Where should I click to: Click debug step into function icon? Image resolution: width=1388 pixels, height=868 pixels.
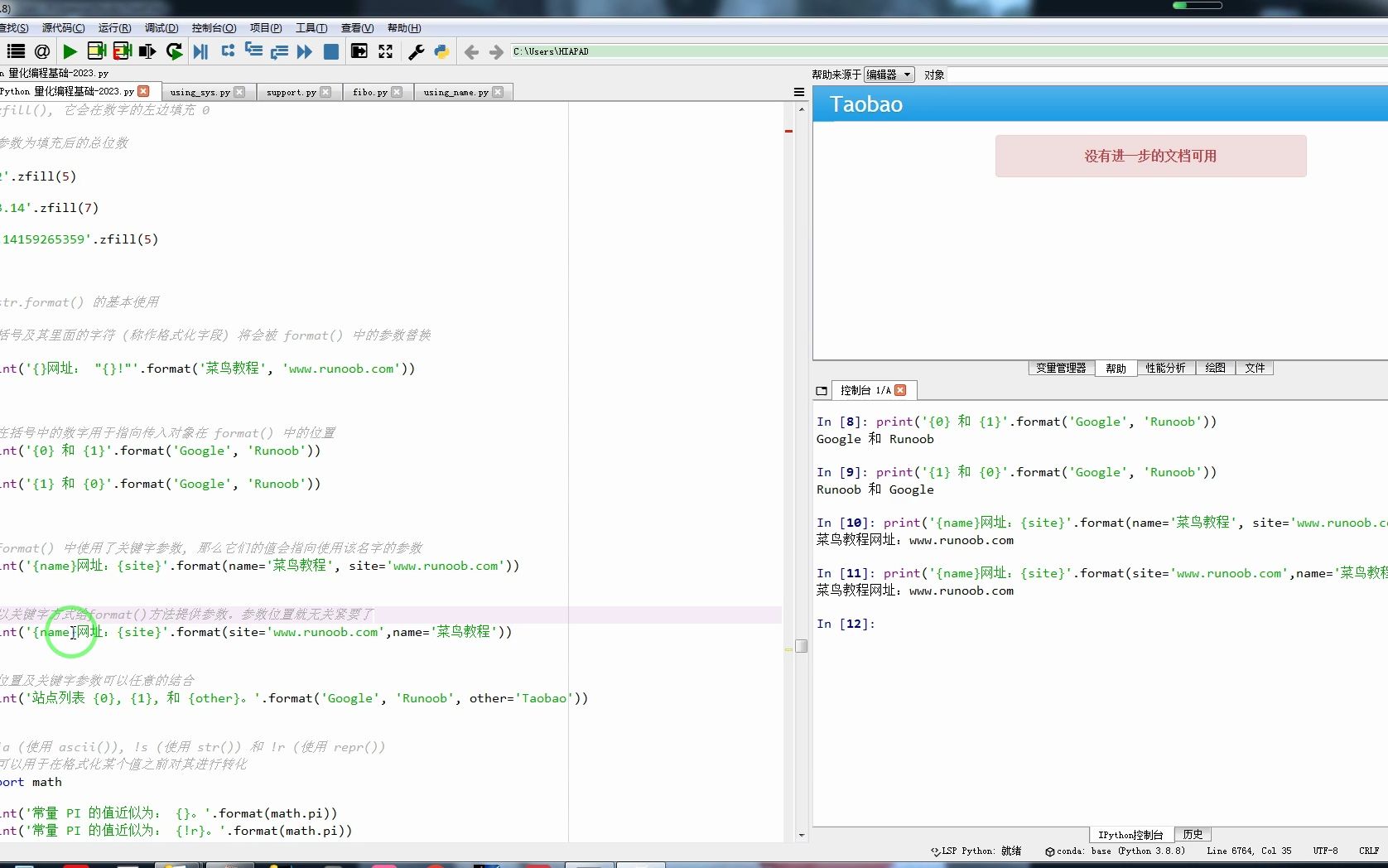(x=253, y=51)
